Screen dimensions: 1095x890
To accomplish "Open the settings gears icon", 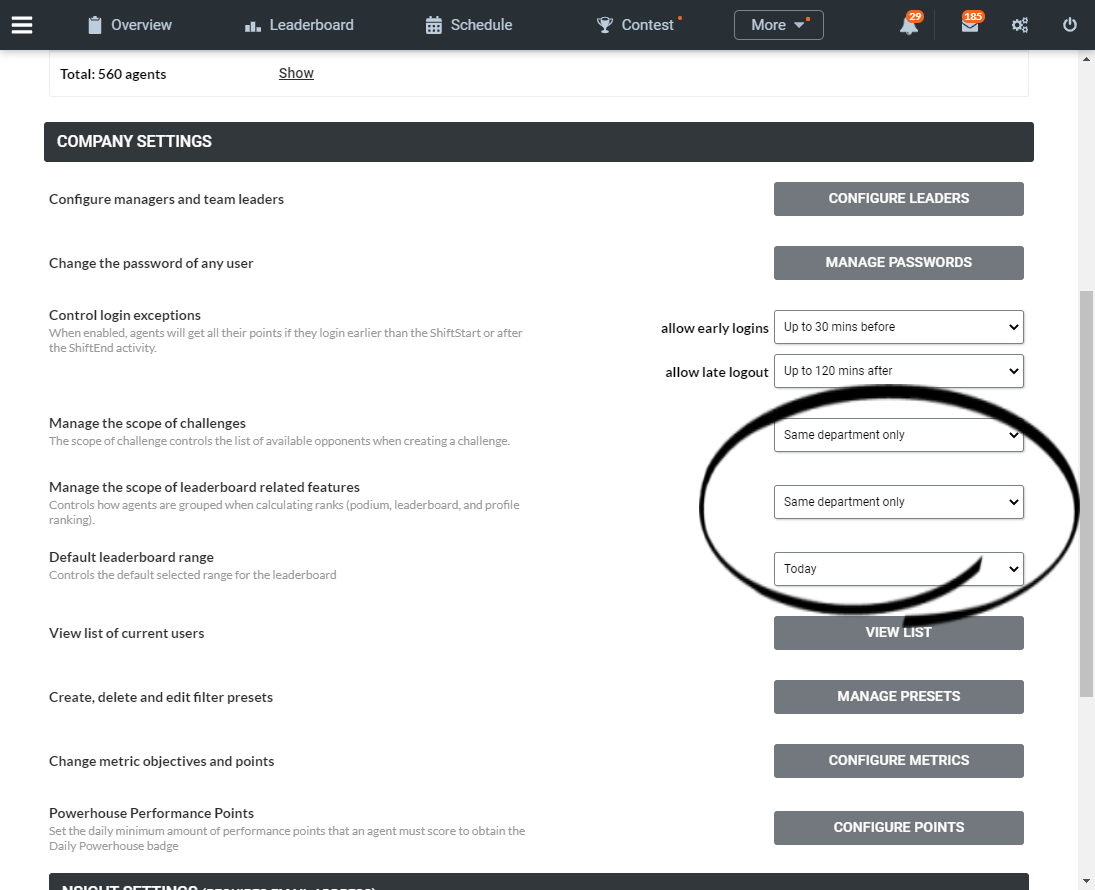I will click(1020, 26).
